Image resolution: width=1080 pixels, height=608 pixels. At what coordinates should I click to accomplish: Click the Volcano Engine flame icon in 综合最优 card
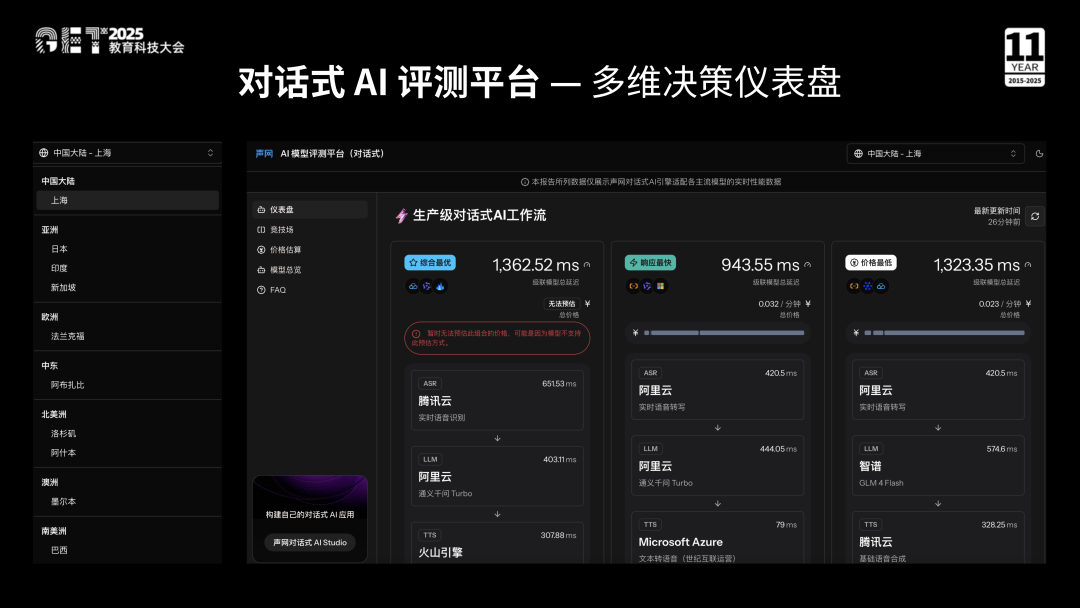(x=440, y=286)
